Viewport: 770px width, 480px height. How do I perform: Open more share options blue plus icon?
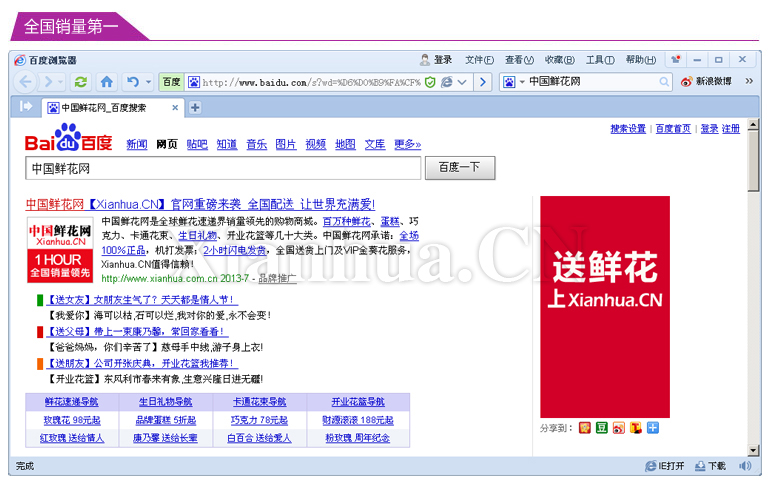click(x=653, y=428)
